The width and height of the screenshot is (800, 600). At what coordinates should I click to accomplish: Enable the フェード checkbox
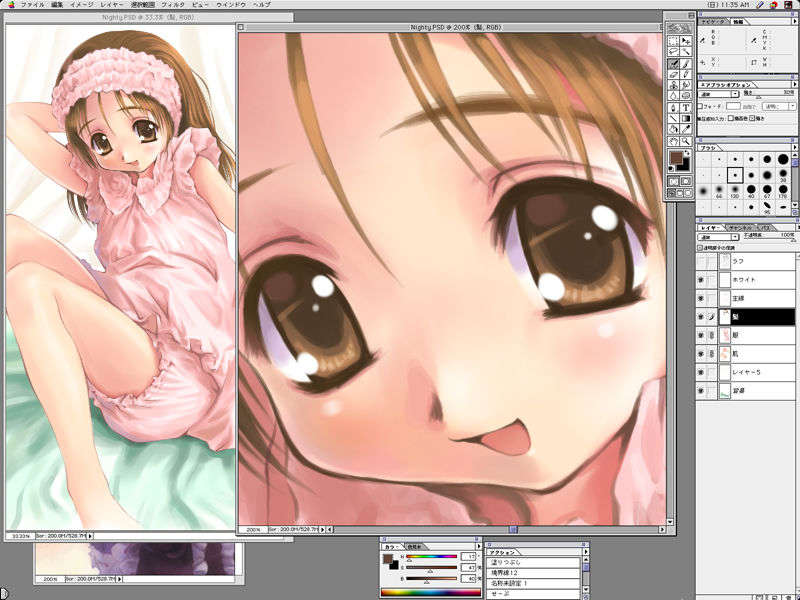coord(701,106)
